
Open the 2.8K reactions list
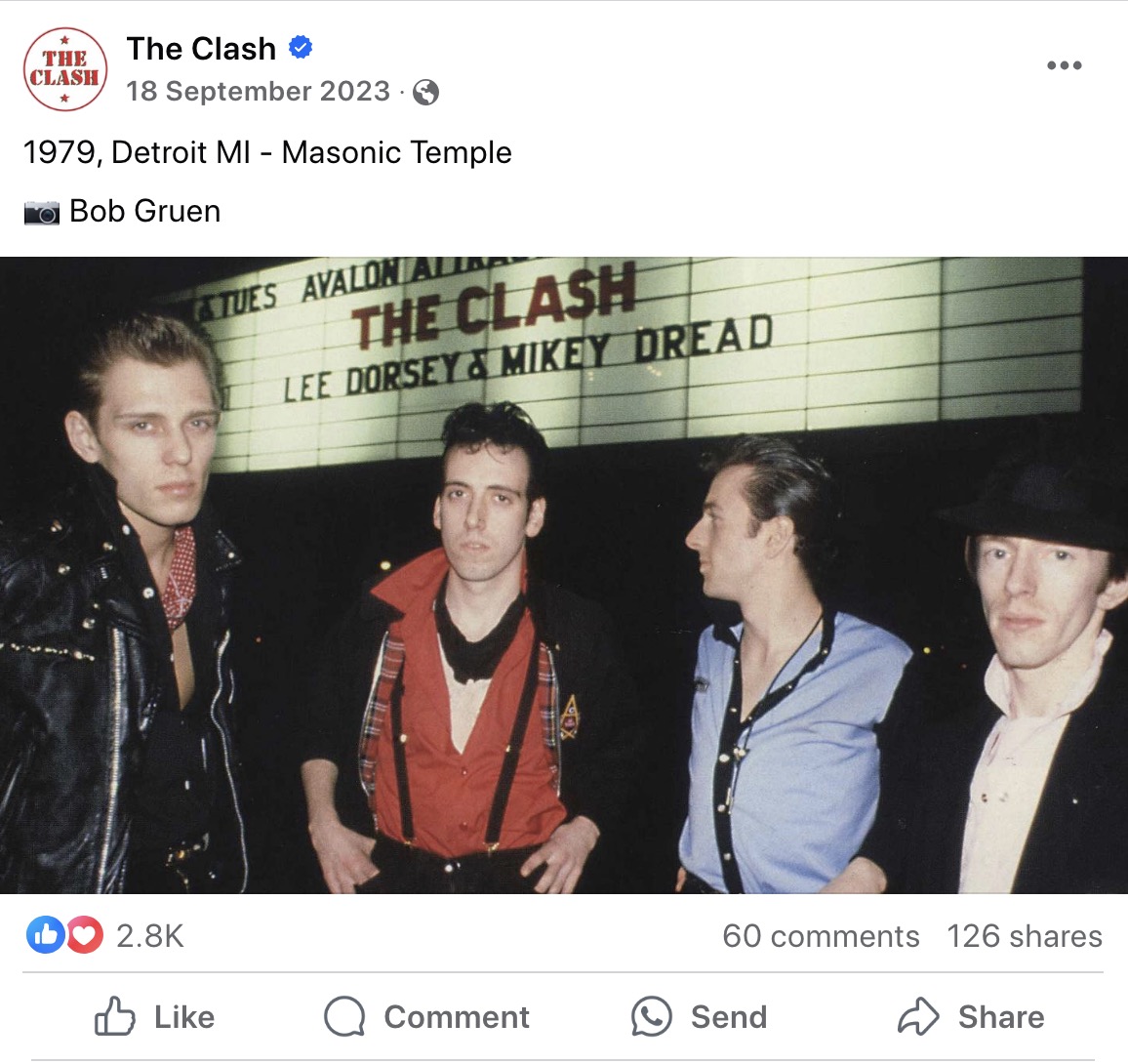pos(150,936)
